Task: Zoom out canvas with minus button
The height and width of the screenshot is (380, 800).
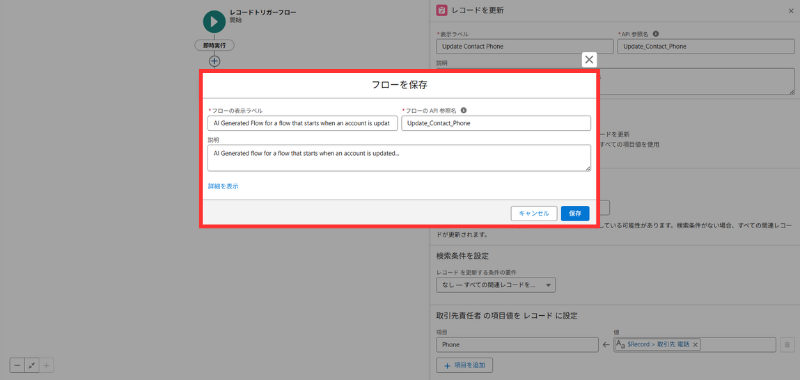Action: tap(17, 366)
